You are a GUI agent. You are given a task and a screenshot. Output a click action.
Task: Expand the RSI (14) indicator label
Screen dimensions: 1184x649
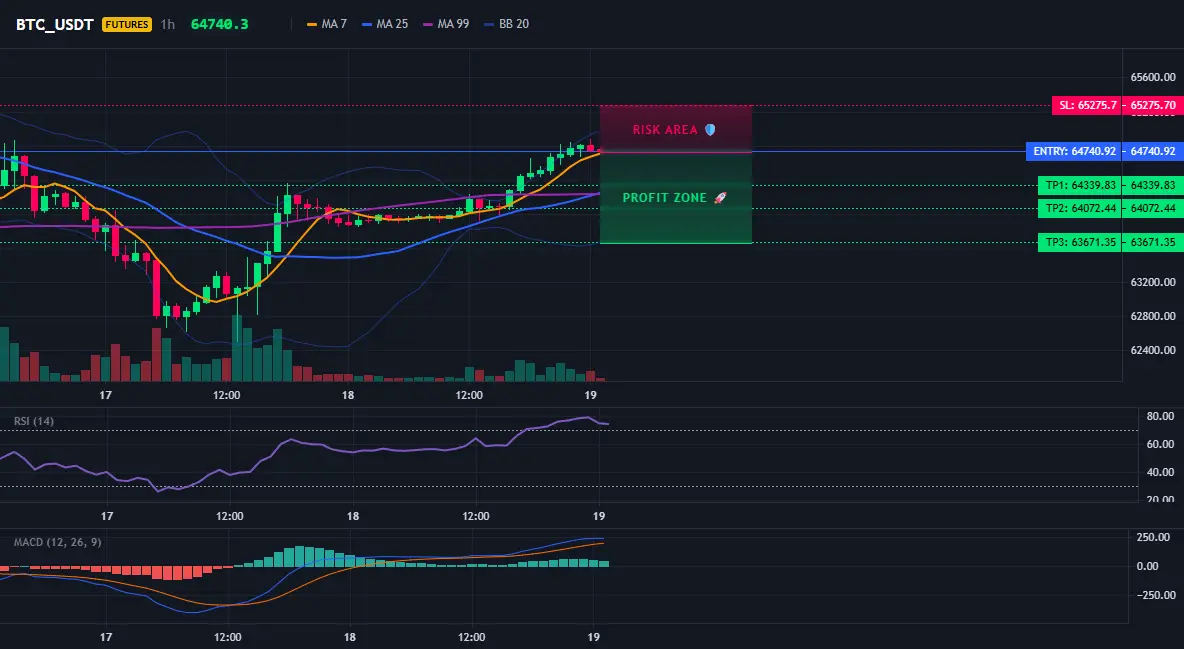[34, 421]
